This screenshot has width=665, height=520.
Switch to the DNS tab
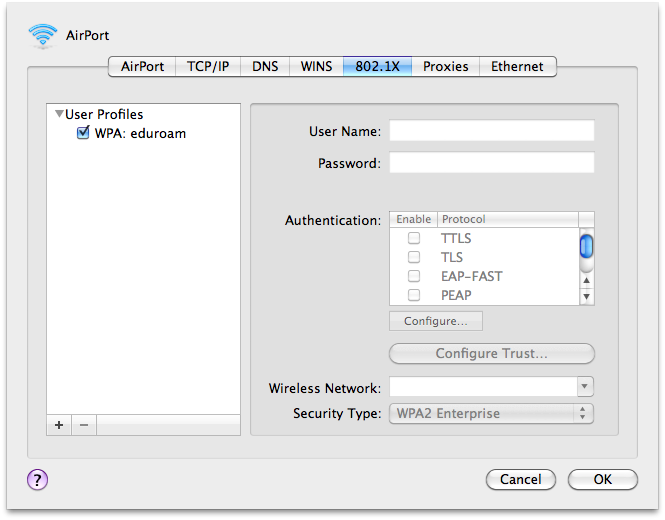[265, 67]
